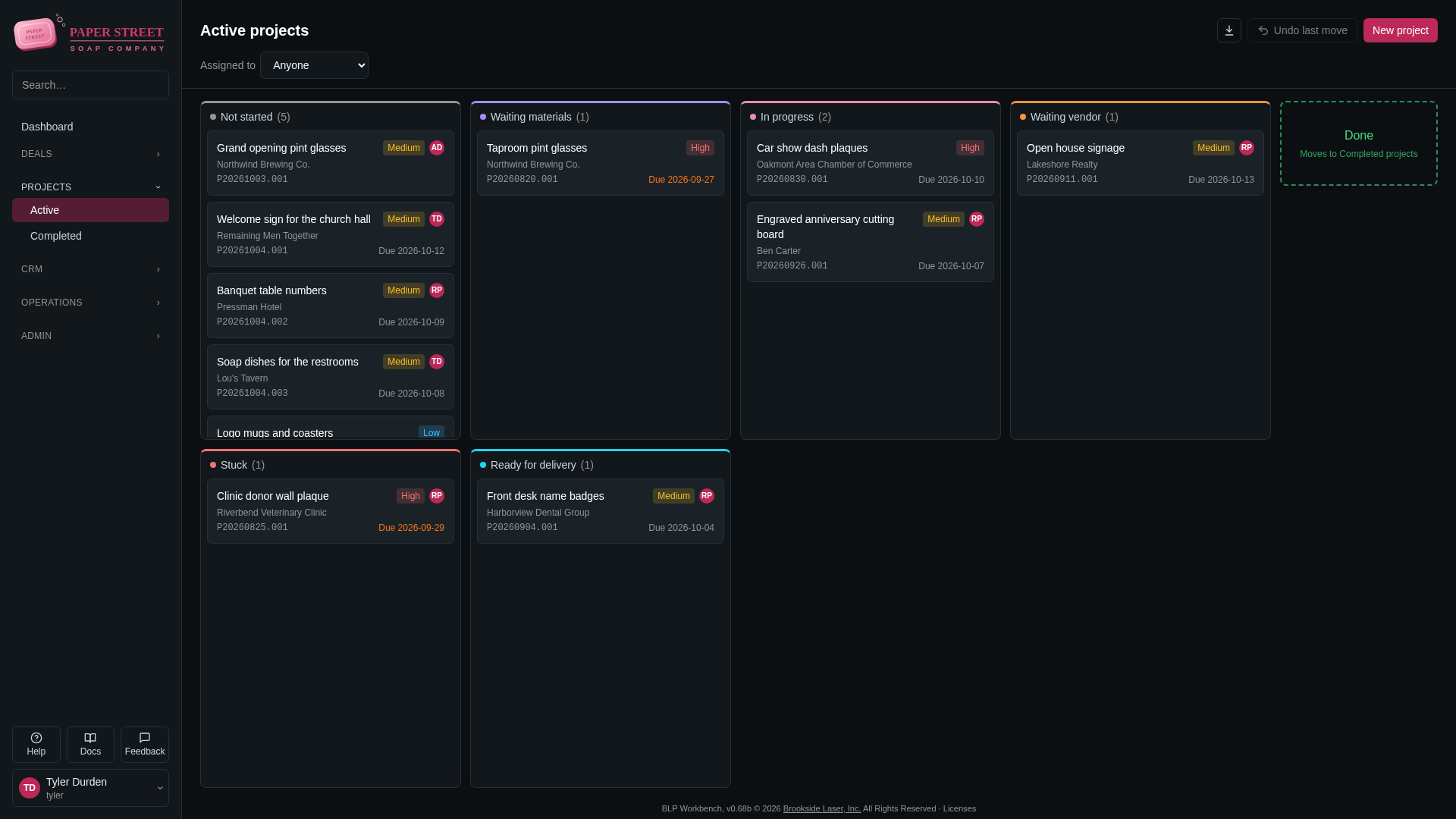Open Docs book icon button
The width and height of the screenshot is (1456, 819).
(x=90, y=744)
